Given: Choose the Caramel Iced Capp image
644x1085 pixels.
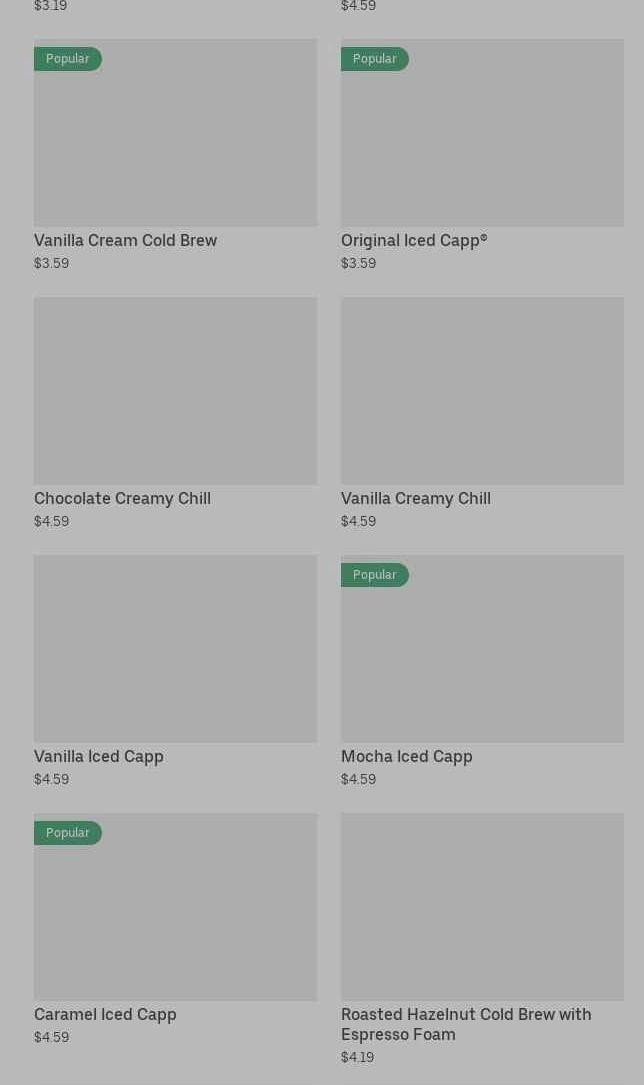Looking at the screenshot, I should pyautogui.click(x=175, y=915).
